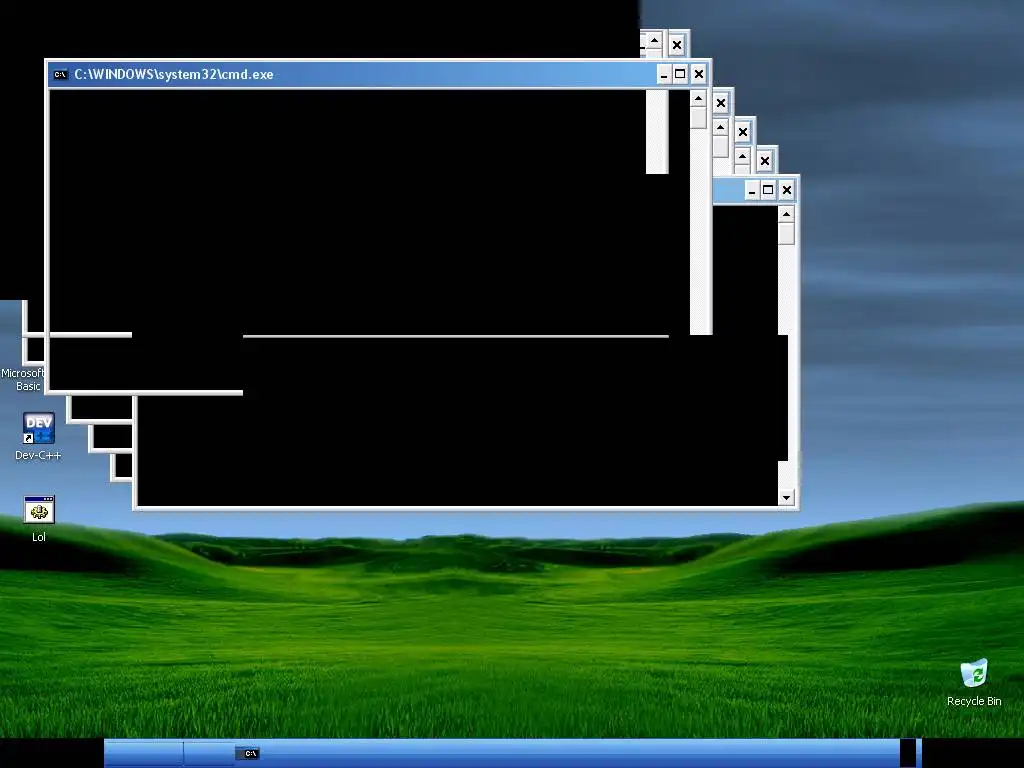
Task: Close the titled cmd.exe window
Action: (698, 74)
